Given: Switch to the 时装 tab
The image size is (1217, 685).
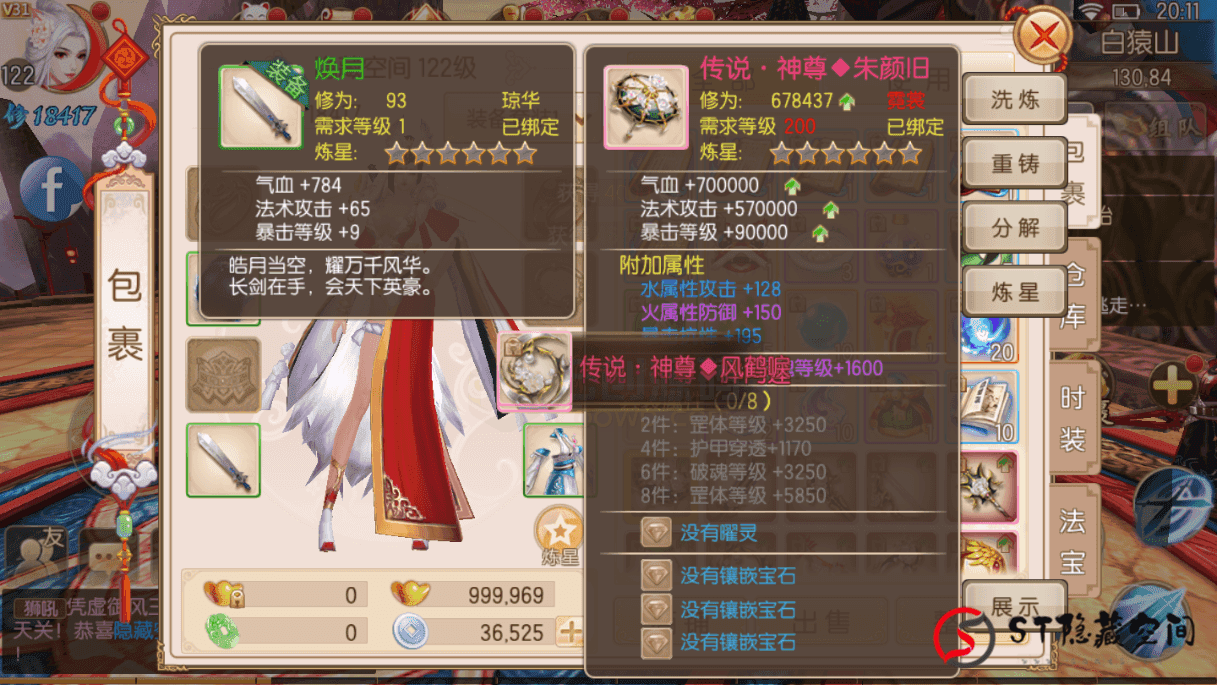Looking at the screenshot, I should (1074, 417).
